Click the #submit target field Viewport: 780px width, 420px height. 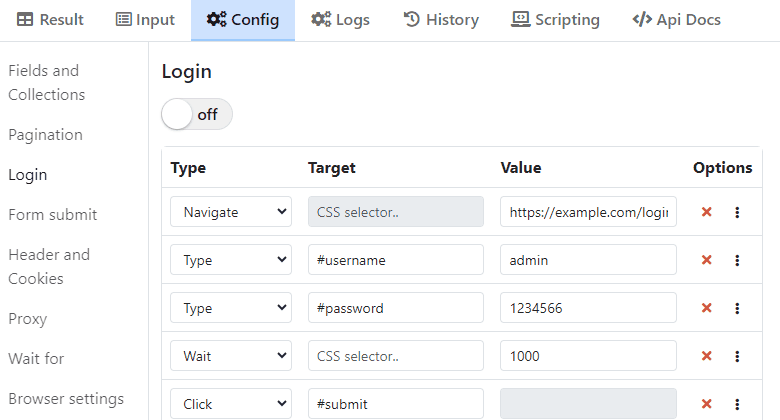(395, 403)
